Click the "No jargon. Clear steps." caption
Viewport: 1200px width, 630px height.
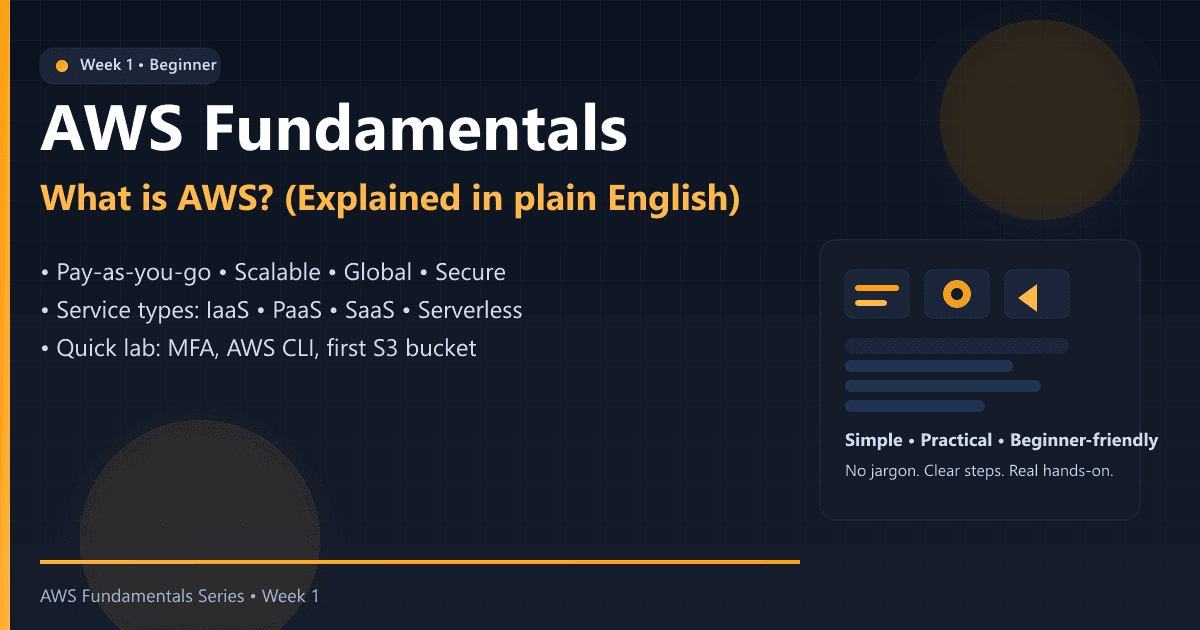979,470
